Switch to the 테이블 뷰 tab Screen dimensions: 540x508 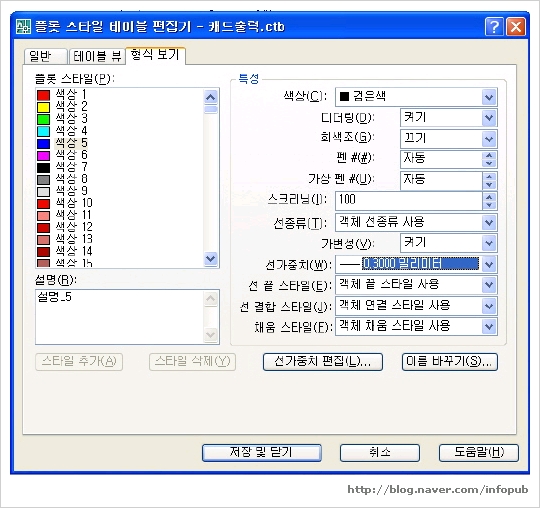click(97, 56)
